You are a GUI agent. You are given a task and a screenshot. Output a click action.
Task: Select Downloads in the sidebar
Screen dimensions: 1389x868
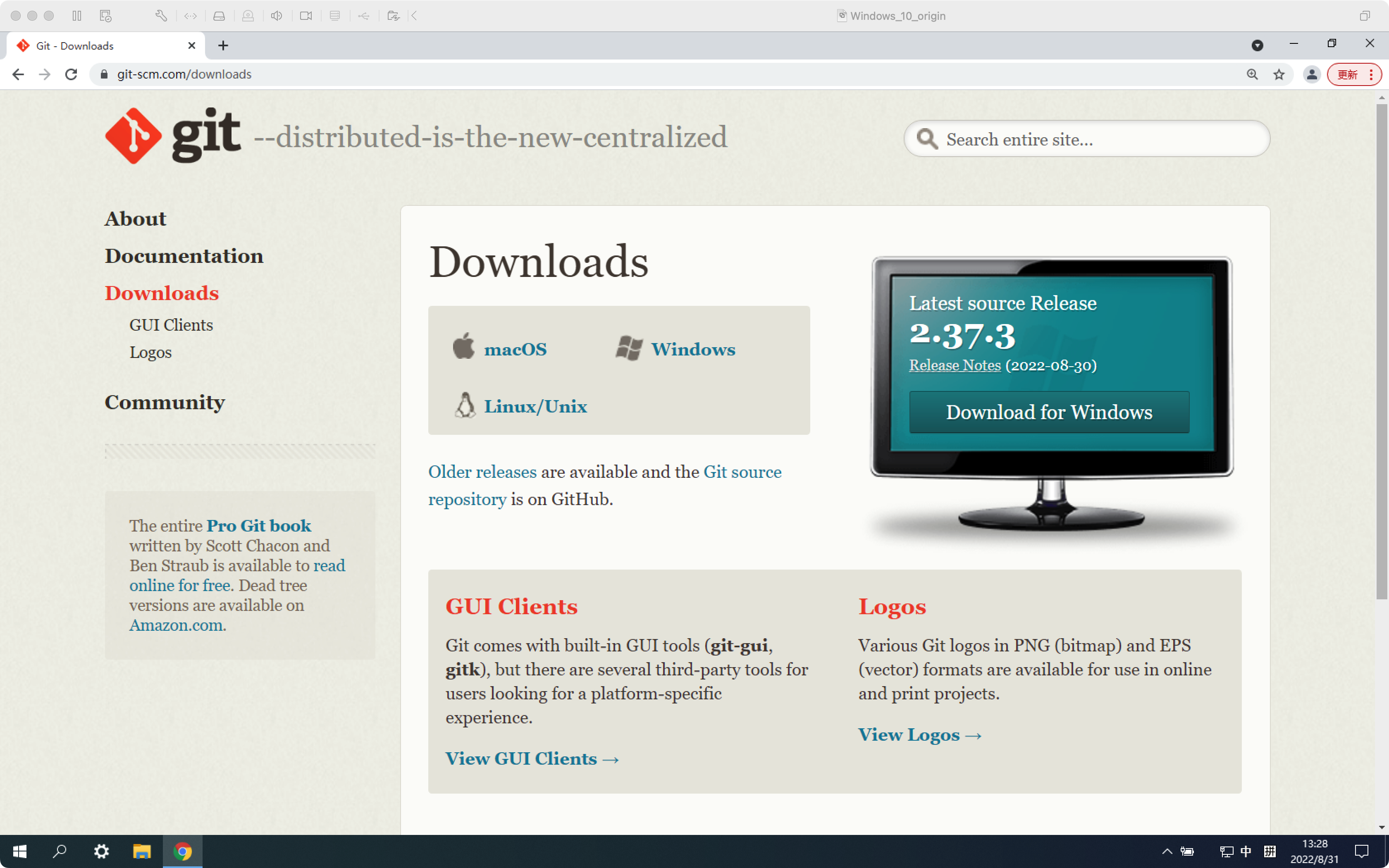(x=162, y=293)
